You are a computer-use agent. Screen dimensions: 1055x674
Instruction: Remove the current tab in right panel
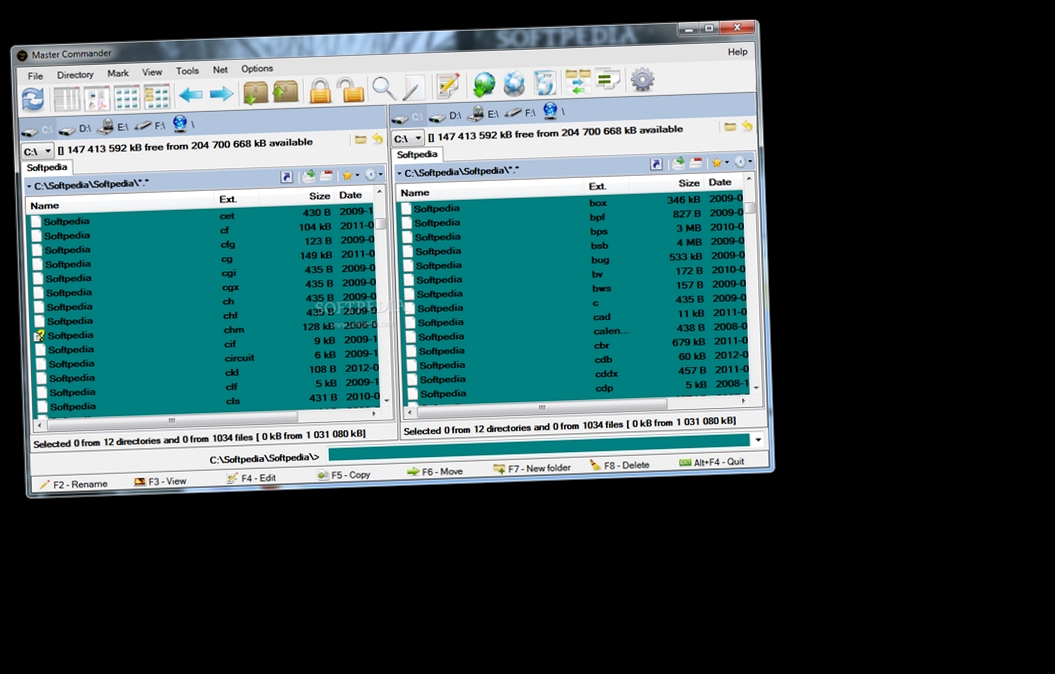pos(696,163)
